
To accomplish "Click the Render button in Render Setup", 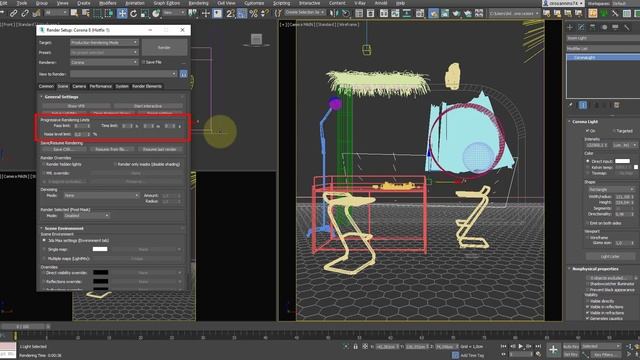I will click(x=164, y=47).
